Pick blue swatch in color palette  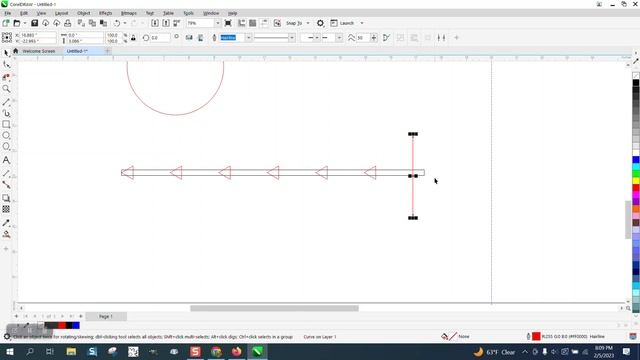point(636,160)
